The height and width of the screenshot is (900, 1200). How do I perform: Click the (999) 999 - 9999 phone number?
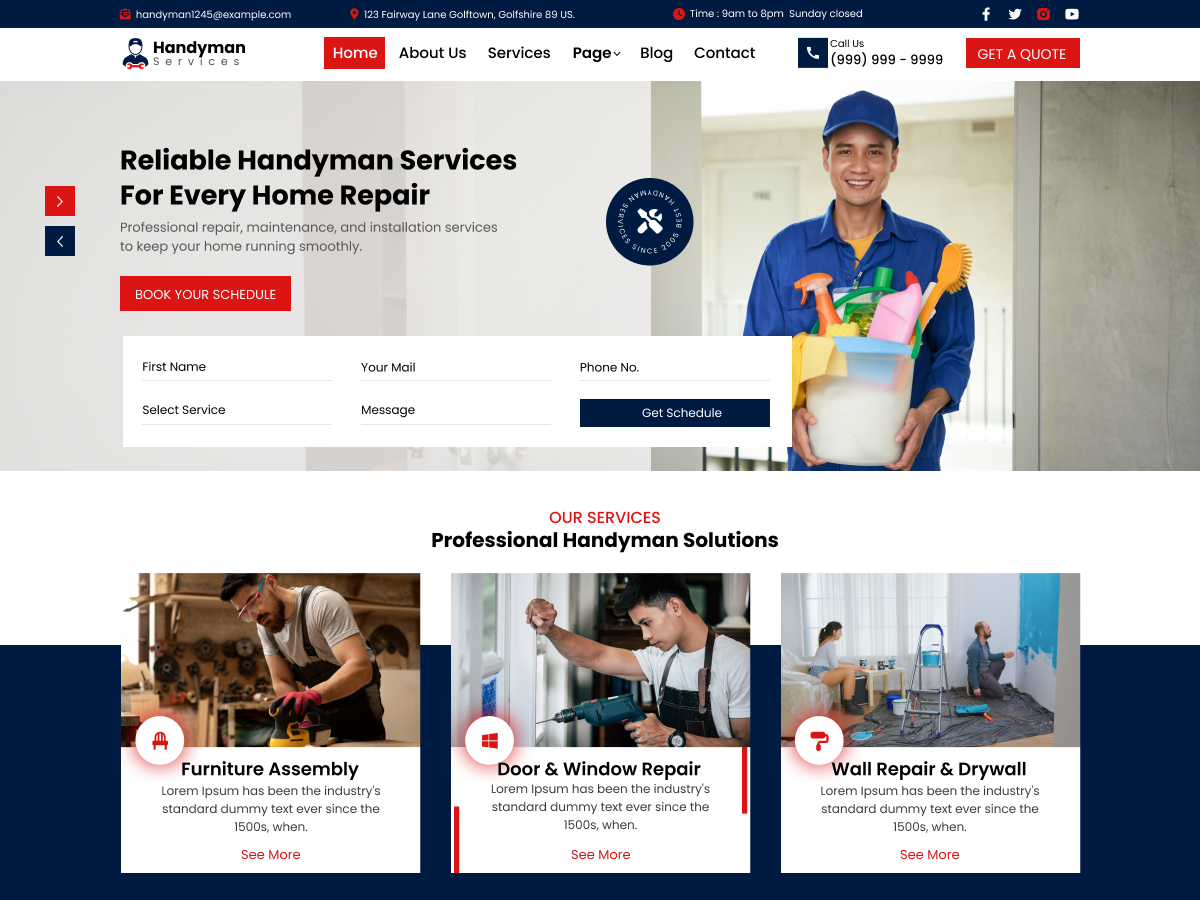click(x=887, y=60)
